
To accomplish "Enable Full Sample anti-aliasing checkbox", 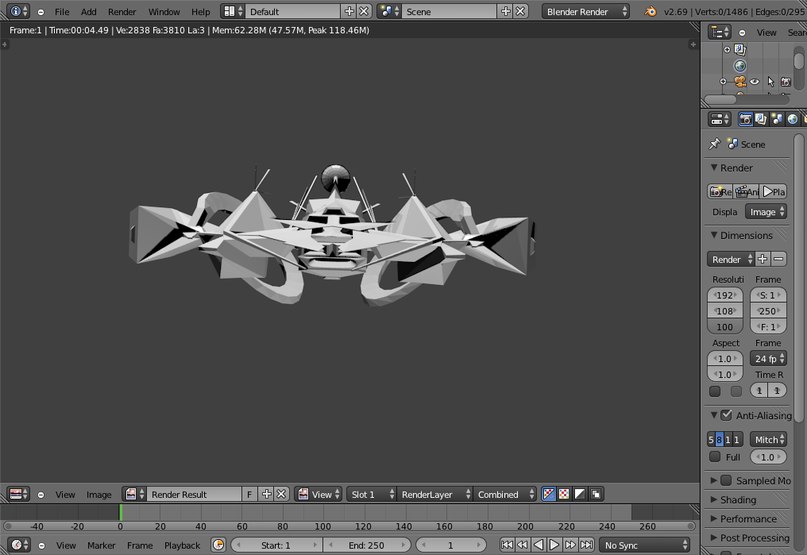I will [x=715, y=457].
